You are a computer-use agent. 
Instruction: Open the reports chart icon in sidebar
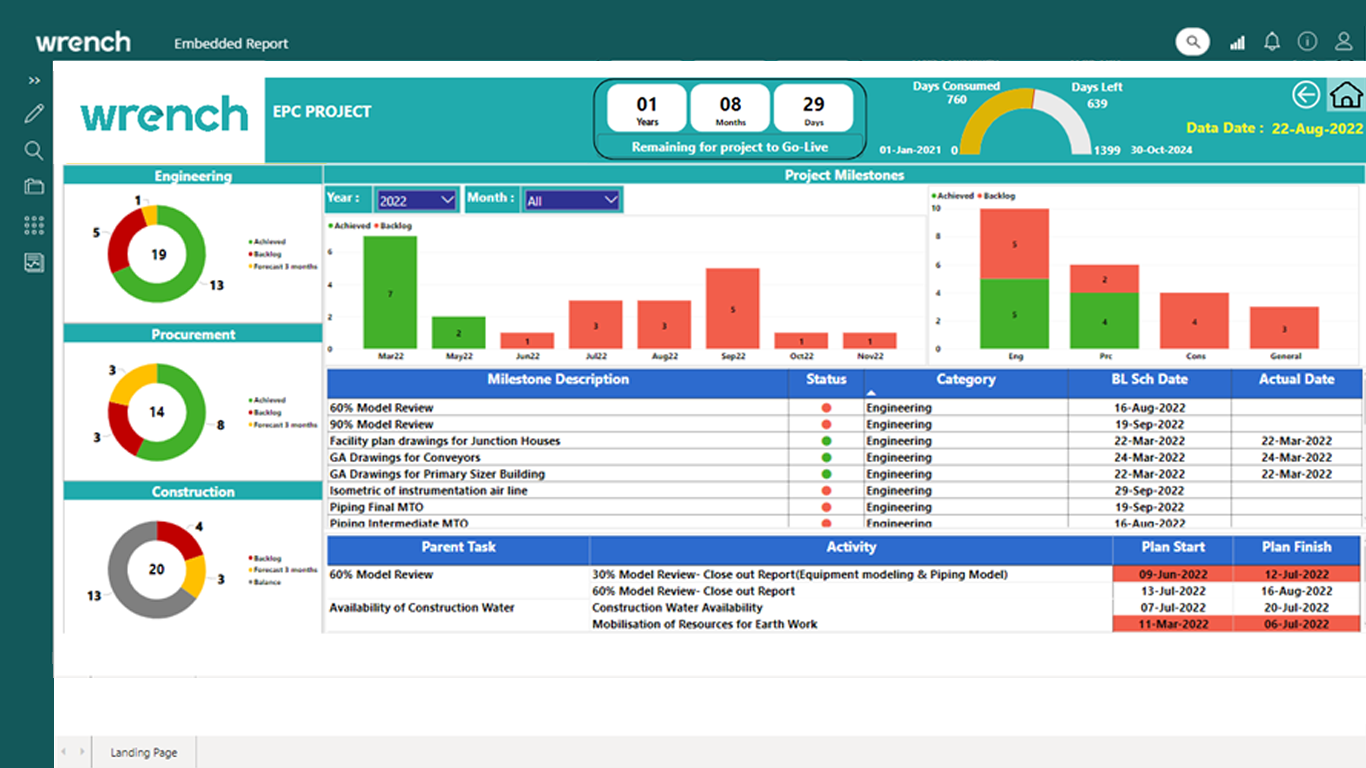(x=34, y=263)
